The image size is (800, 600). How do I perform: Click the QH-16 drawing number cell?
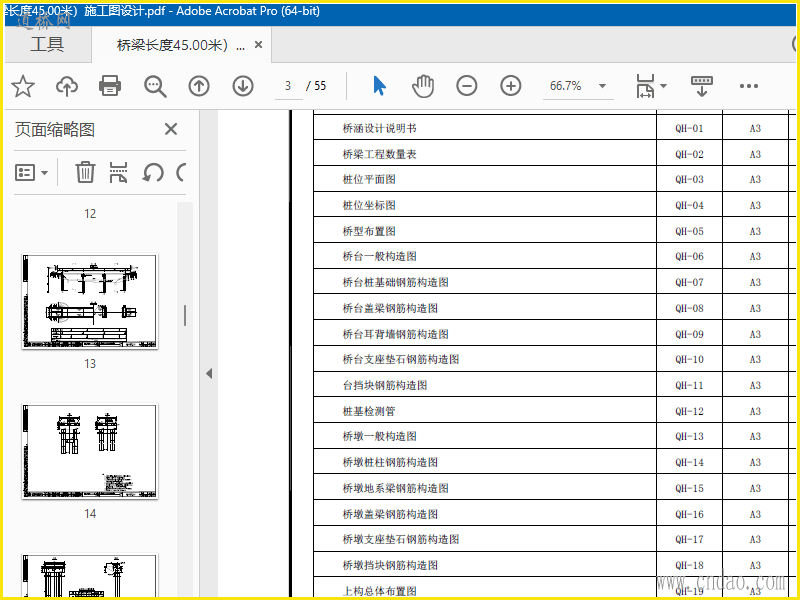(689, 514)
